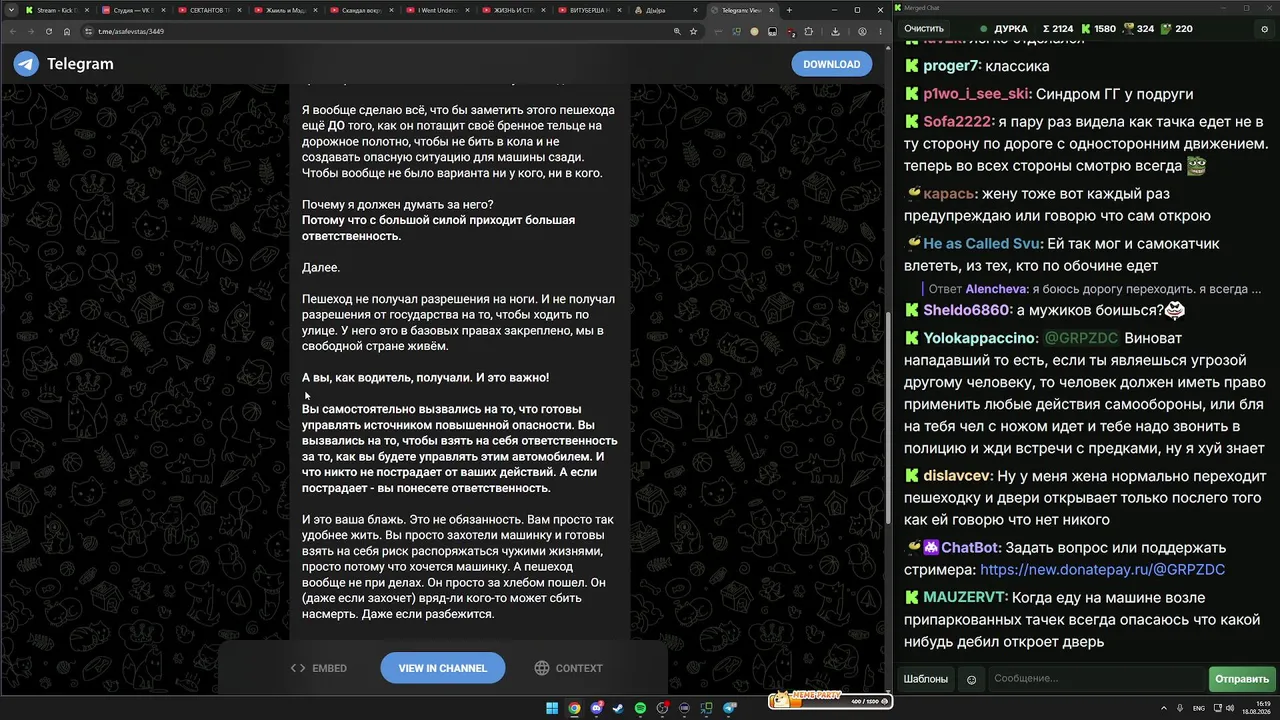Open the browser home page
The width and height of the screenshot is (1280, 720).
(67, 31)
